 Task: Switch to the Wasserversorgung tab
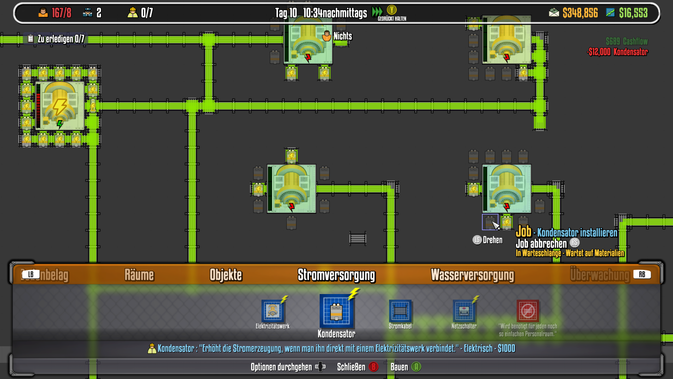472,275
